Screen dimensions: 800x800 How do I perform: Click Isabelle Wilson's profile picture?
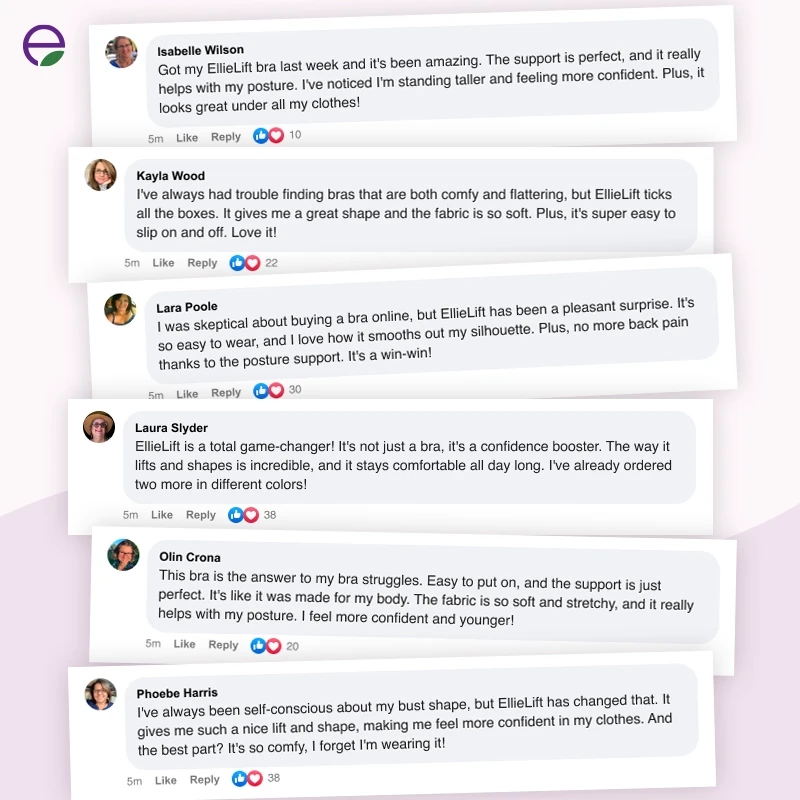click(121, 51)
